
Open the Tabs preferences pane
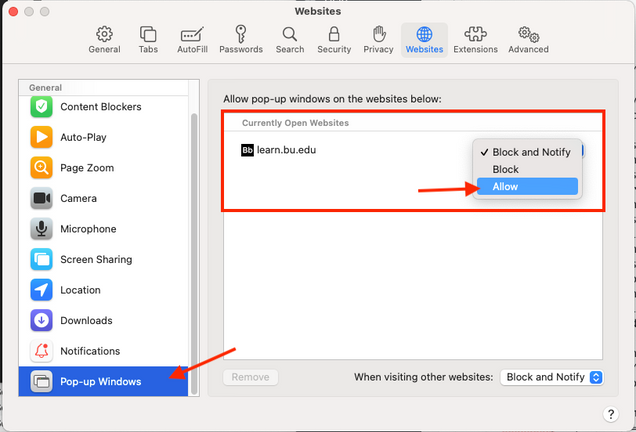point(148,40)
